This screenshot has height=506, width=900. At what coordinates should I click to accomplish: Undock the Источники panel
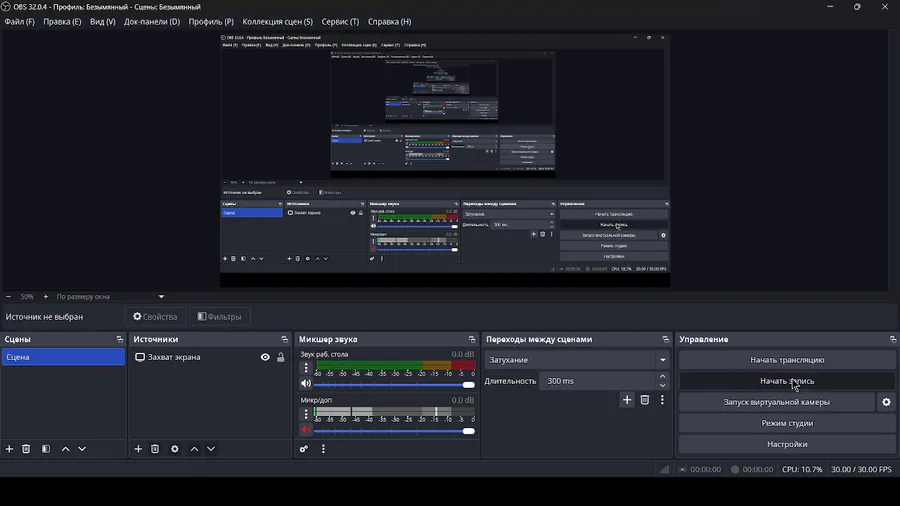(284, 340)
